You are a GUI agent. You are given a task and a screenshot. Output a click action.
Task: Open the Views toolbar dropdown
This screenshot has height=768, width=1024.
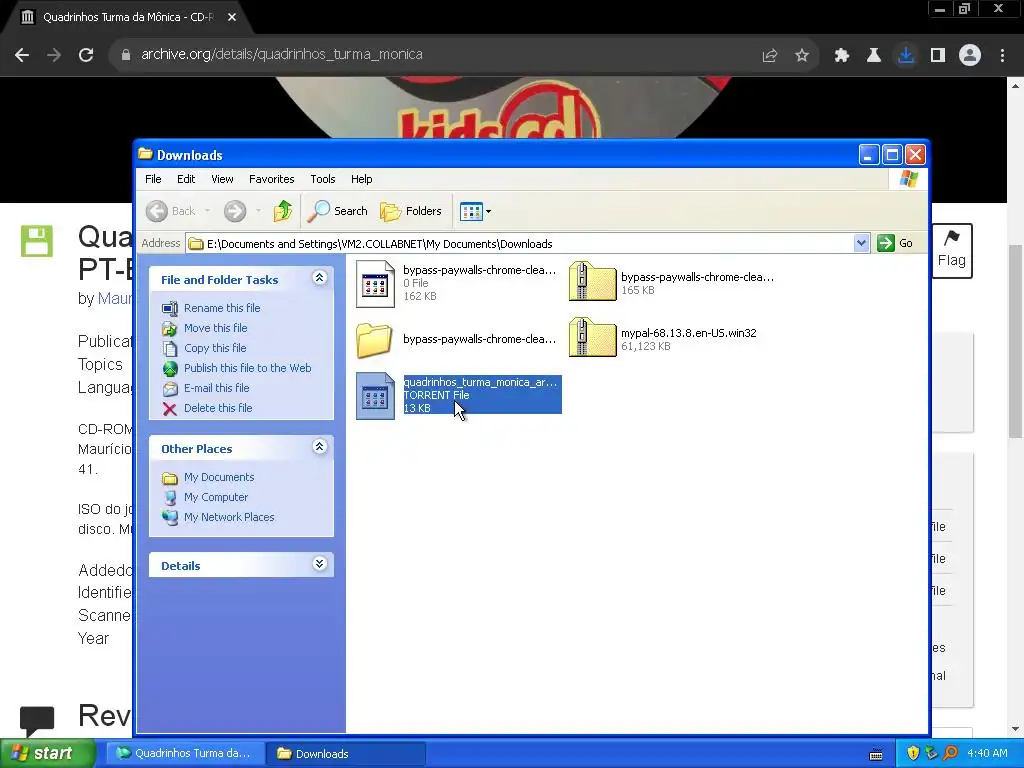pyautogui.click(x=475, y=211)
